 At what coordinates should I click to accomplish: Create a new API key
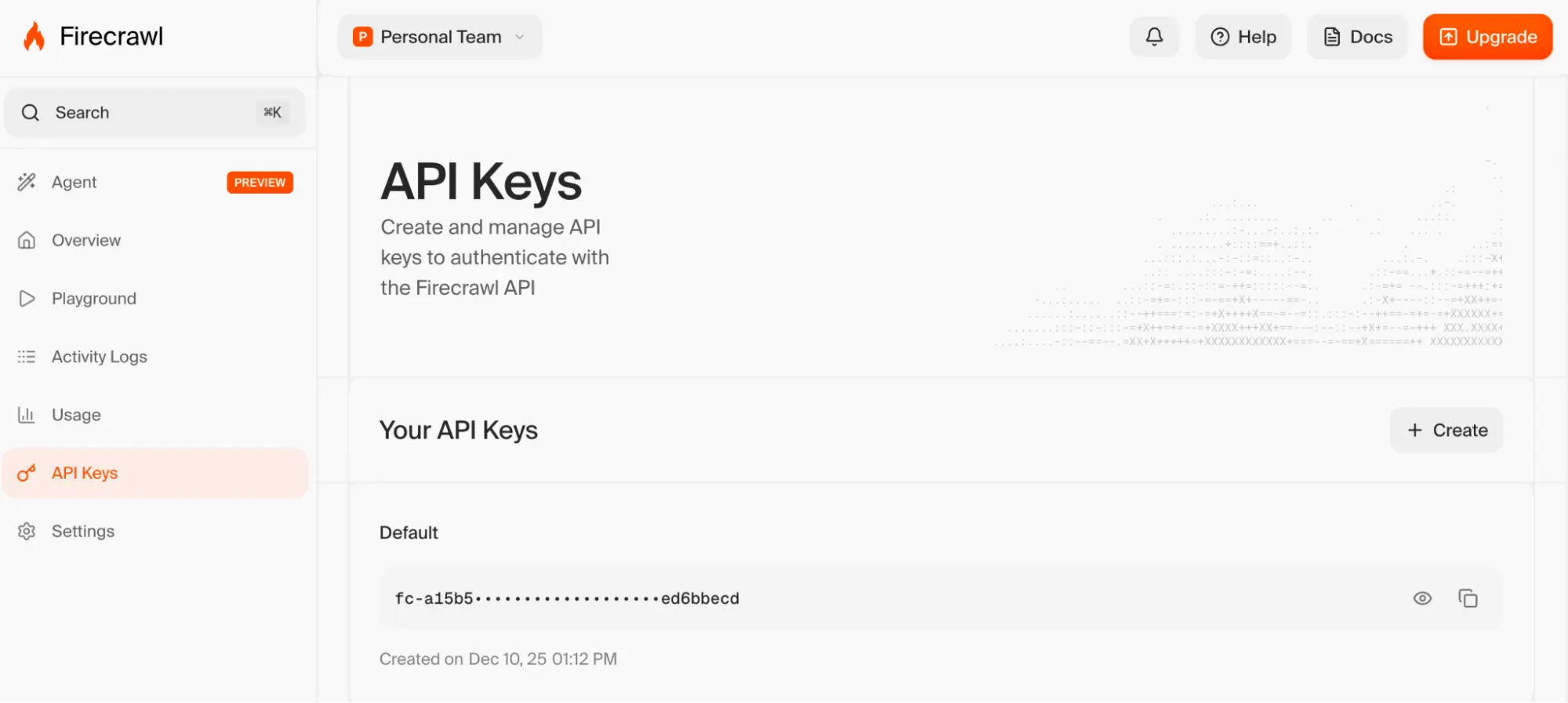1446,429
